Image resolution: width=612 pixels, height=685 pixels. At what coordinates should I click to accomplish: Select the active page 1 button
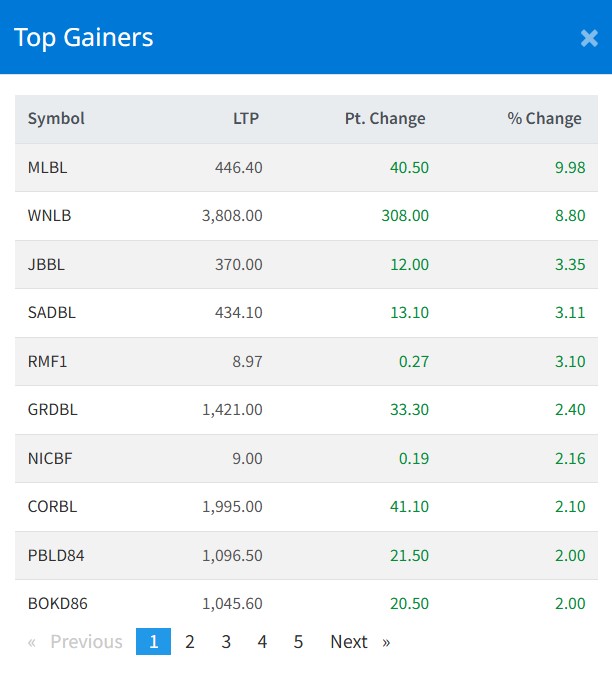click(153, 642)
